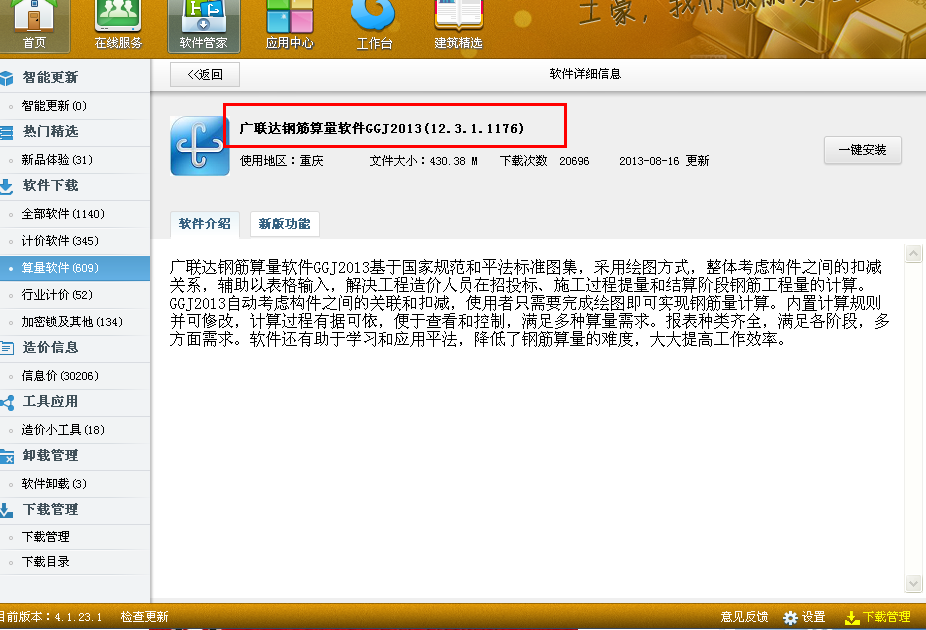Open the 工作台 workbench icon
Viewport: 926px width, 630px height.
coord(373,25)
